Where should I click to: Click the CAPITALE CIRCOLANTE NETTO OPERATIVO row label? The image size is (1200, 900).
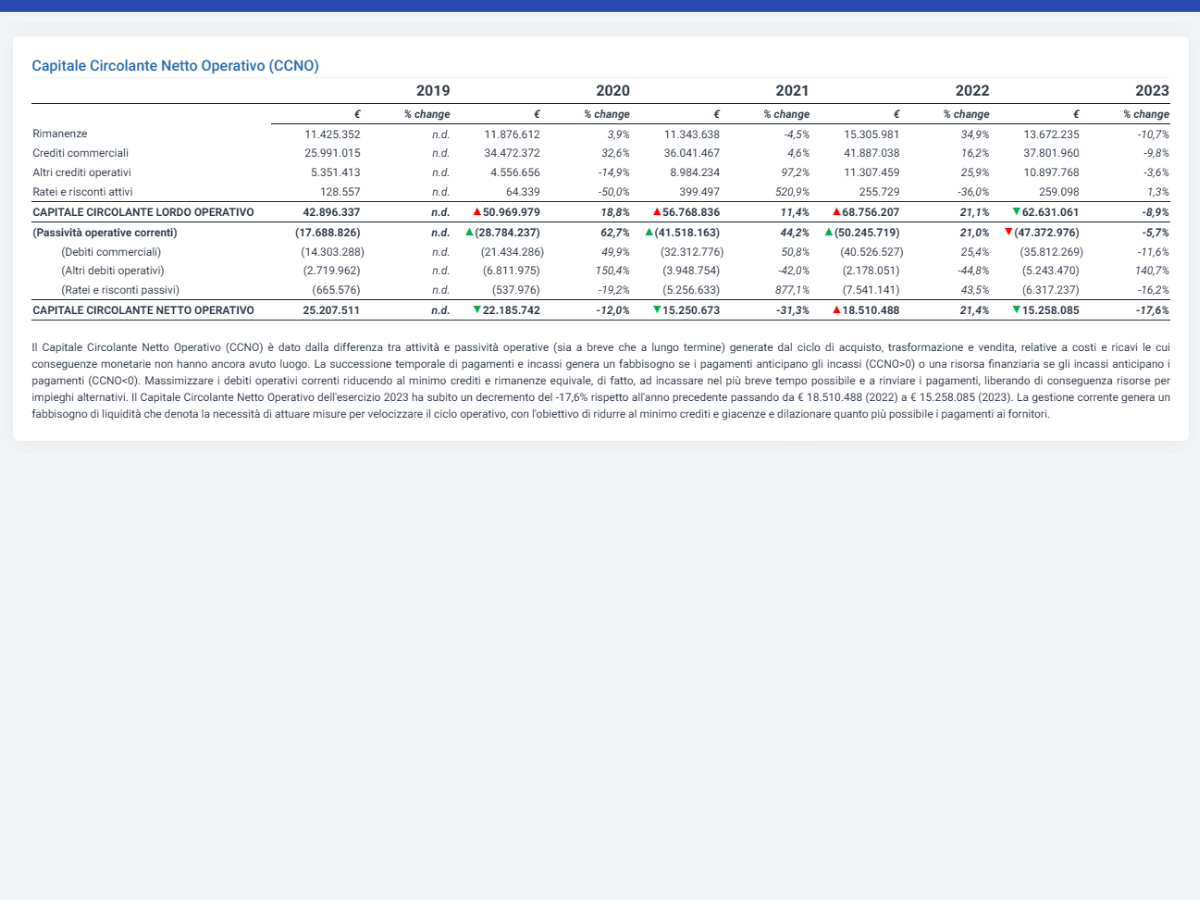click(143, 310)
